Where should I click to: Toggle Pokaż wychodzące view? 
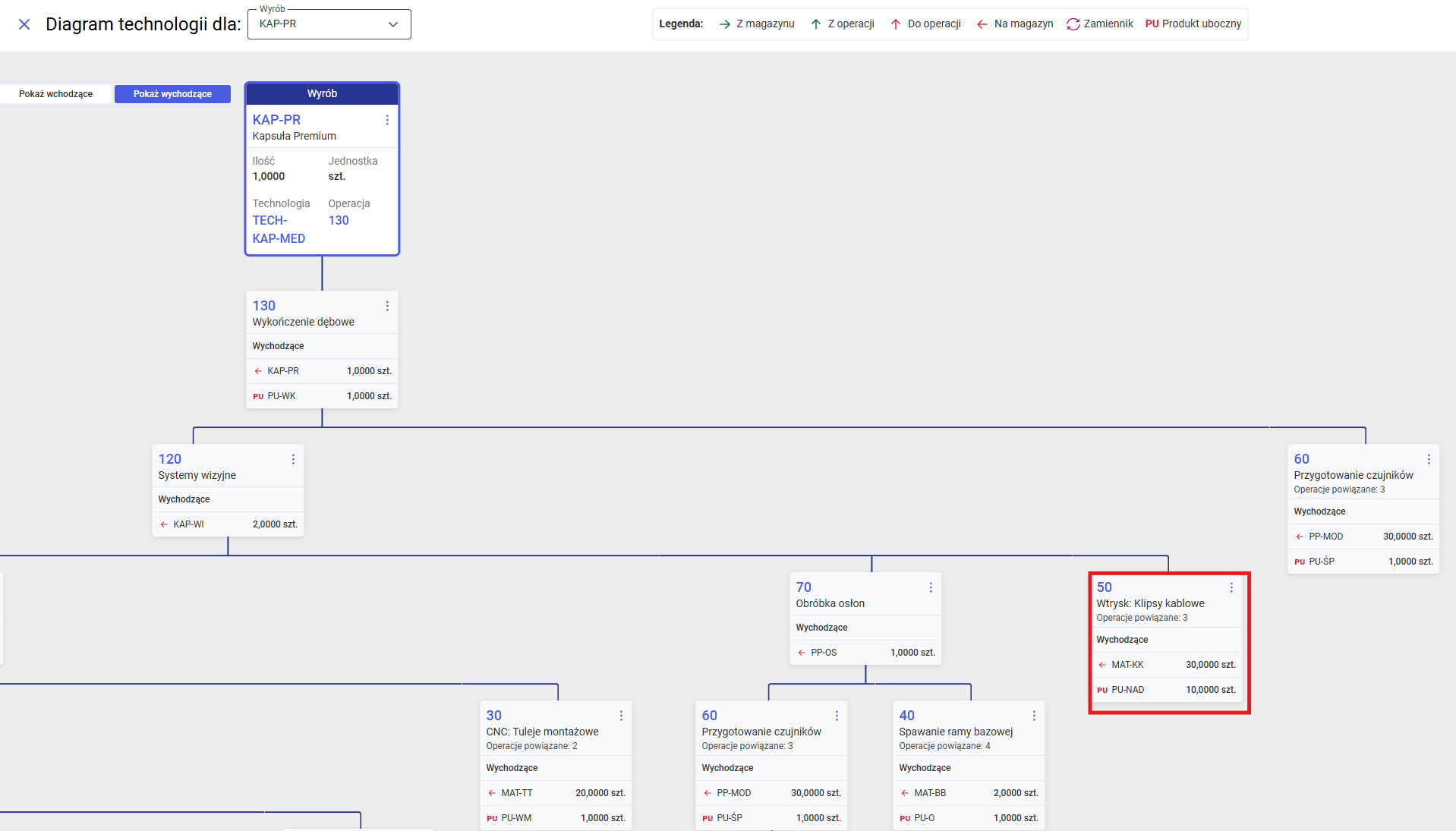coord(172,94)
